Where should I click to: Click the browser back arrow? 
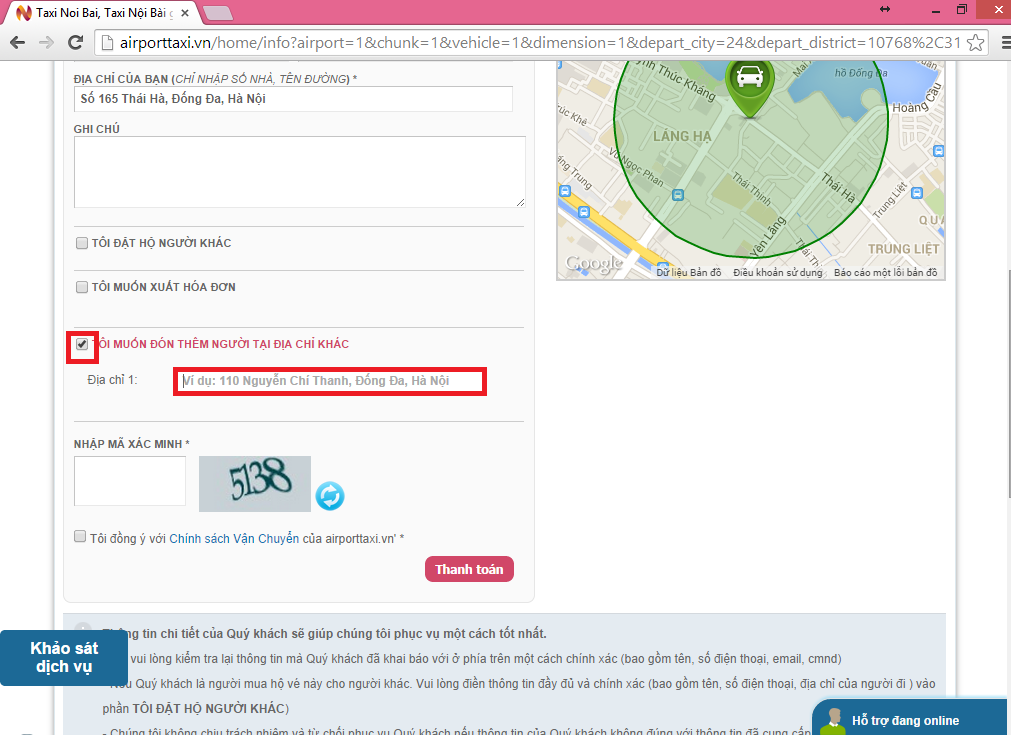tap(17, 43)
